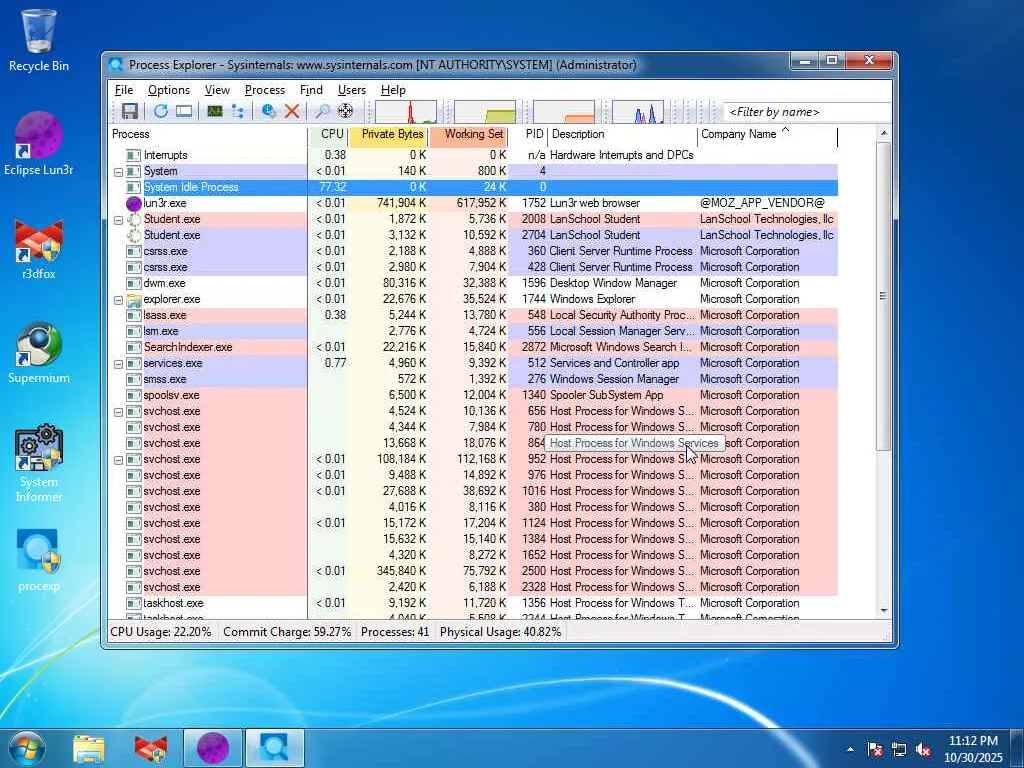Select the lsass.exe process row
This screenshot has width=1024, height=768.
pos(473,315)
